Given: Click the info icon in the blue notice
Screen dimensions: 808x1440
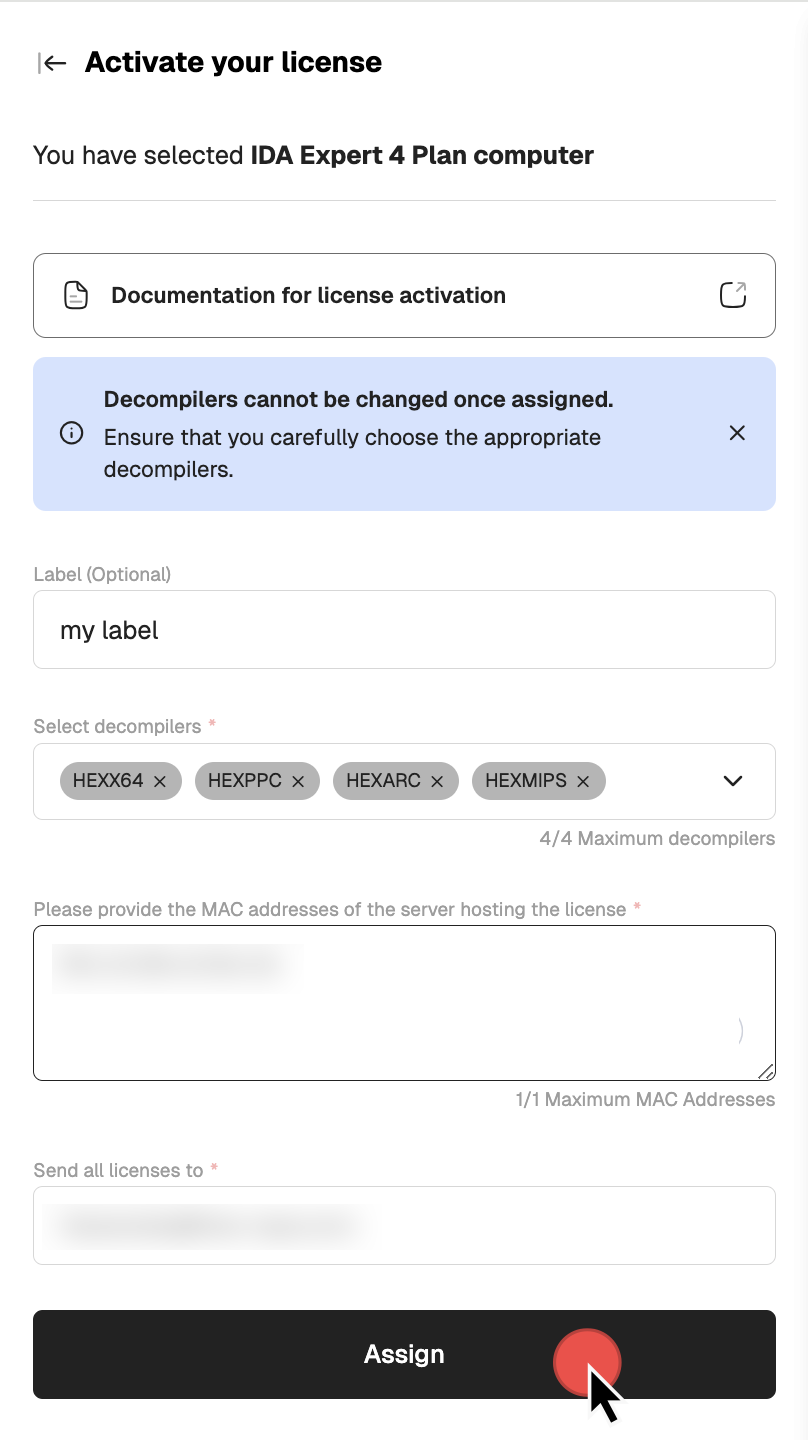Looking at the screenshot, I should [71, 433].
